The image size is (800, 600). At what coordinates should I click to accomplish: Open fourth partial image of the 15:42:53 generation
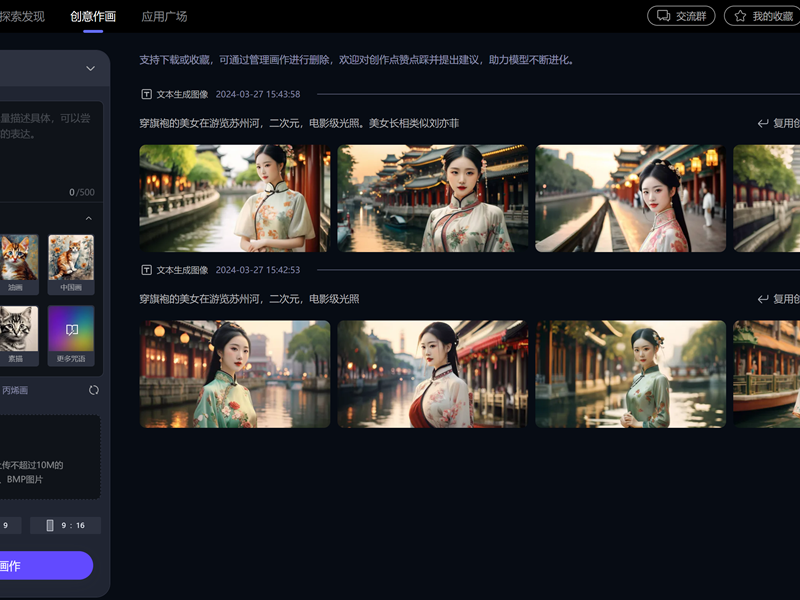767,374
